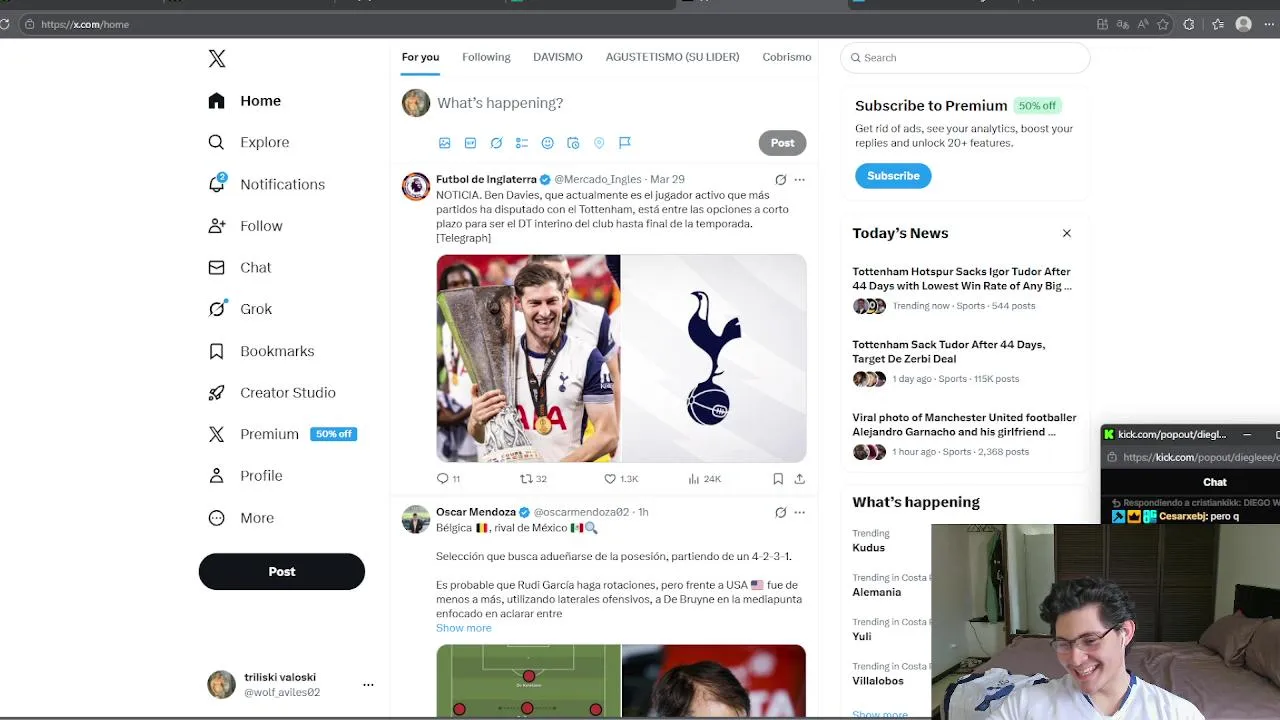The height and width of the screenshot is (720, 1280).
Task: Open account menu next to triliski valoski
Action: [x=368, y=685]
